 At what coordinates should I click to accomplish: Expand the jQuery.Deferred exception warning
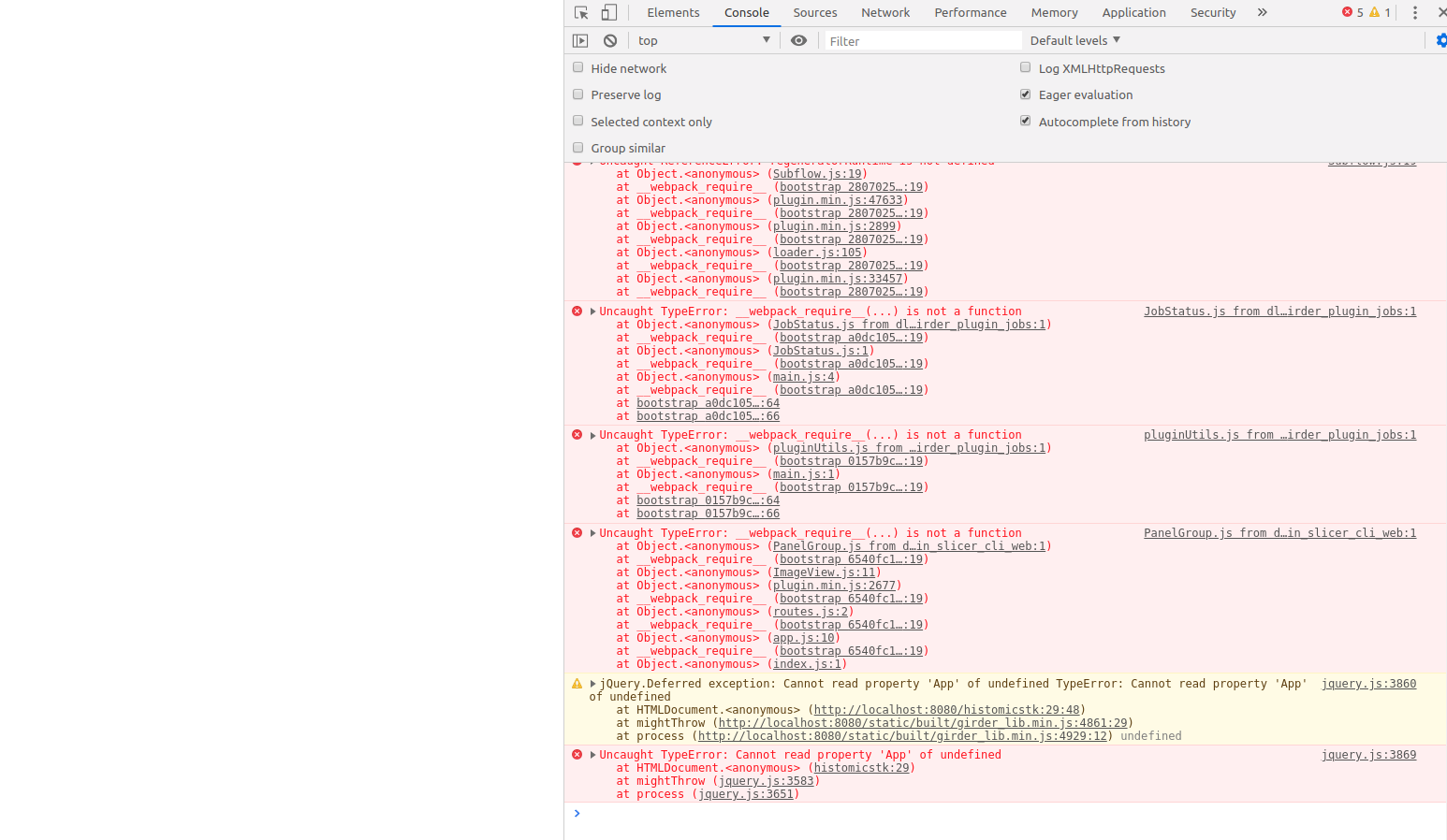pyautogui.click(x=593, y=684)
